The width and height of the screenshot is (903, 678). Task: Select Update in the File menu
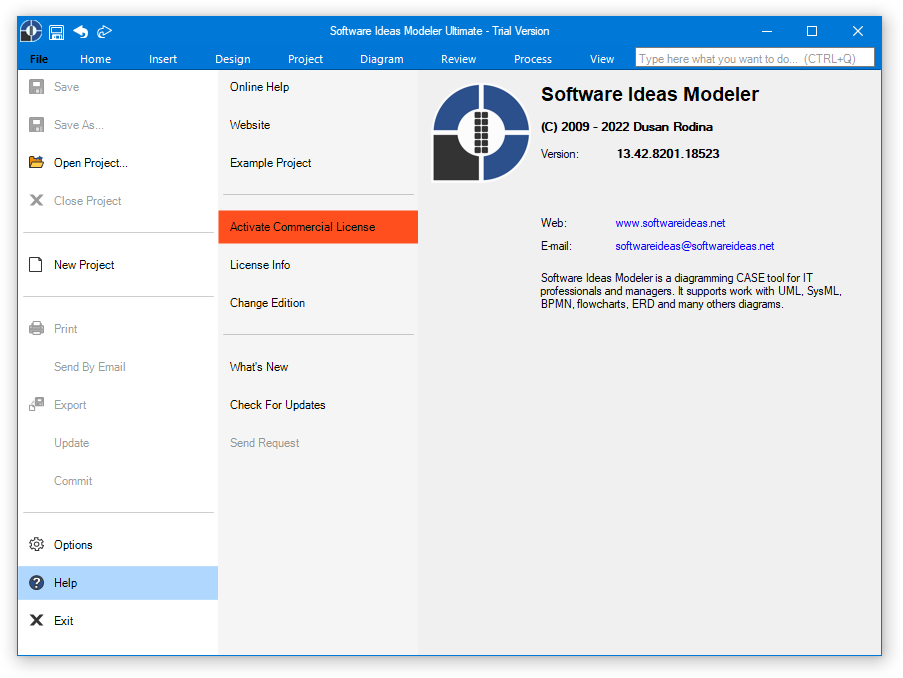click(118, 443)
